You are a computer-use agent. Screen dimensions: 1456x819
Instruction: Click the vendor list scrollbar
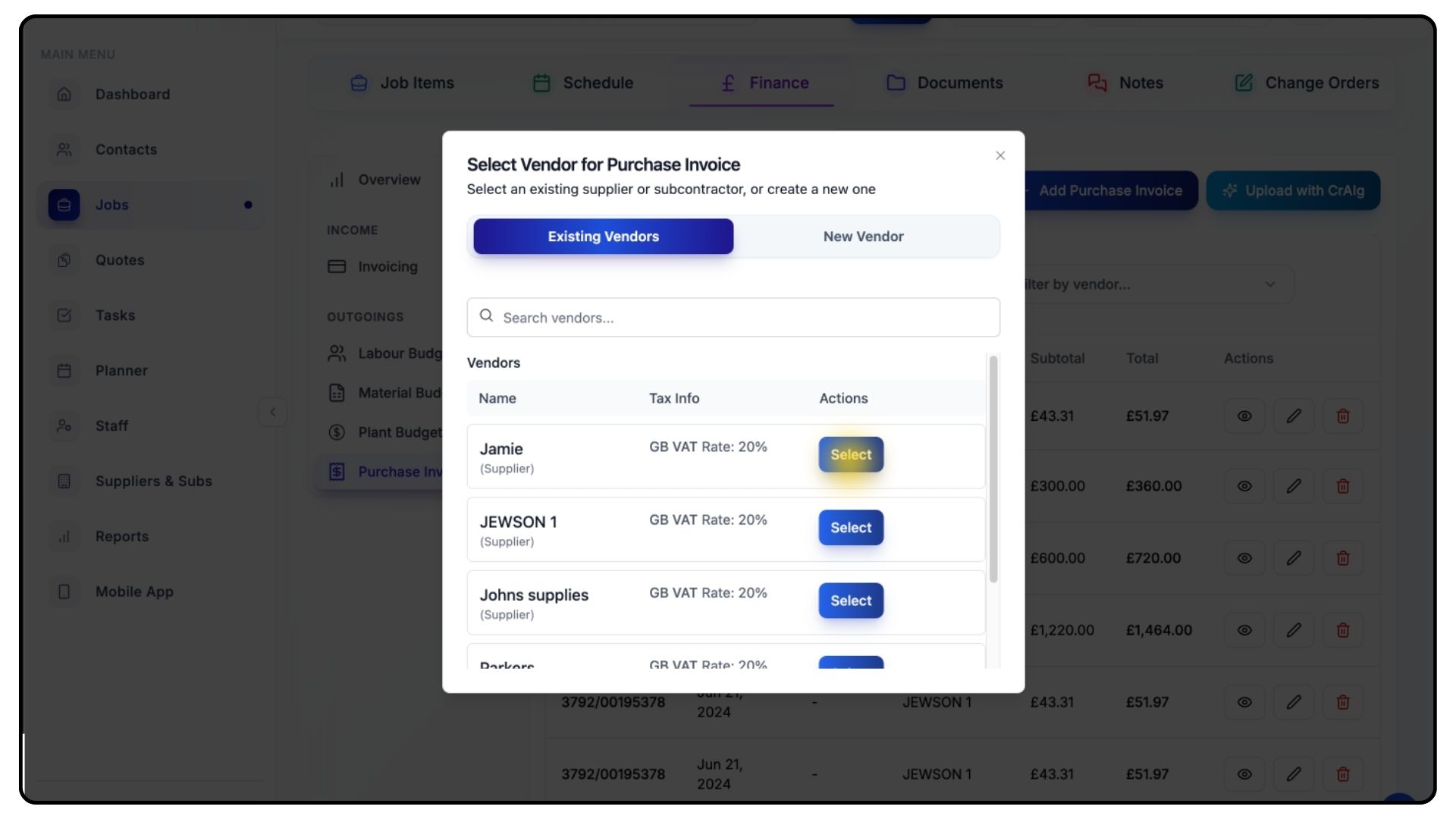point(993,470)
